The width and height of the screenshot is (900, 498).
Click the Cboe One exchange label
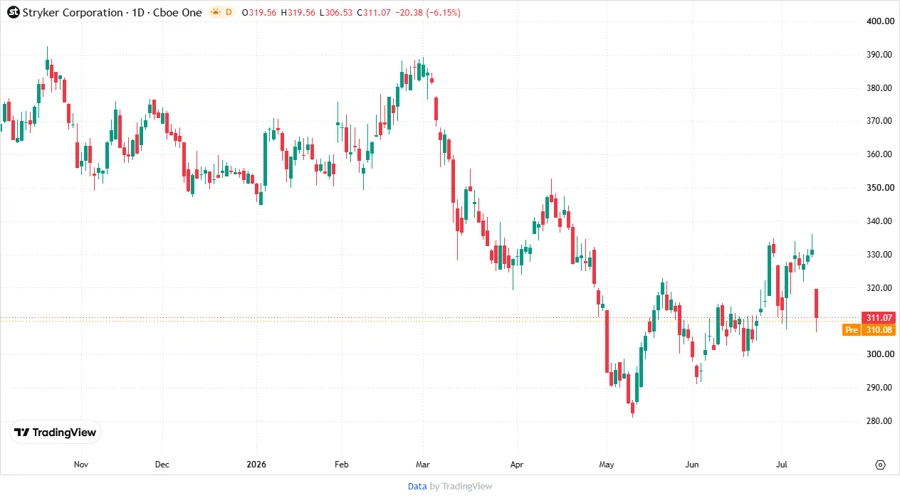pyautogui.click(x=177, y=12)
